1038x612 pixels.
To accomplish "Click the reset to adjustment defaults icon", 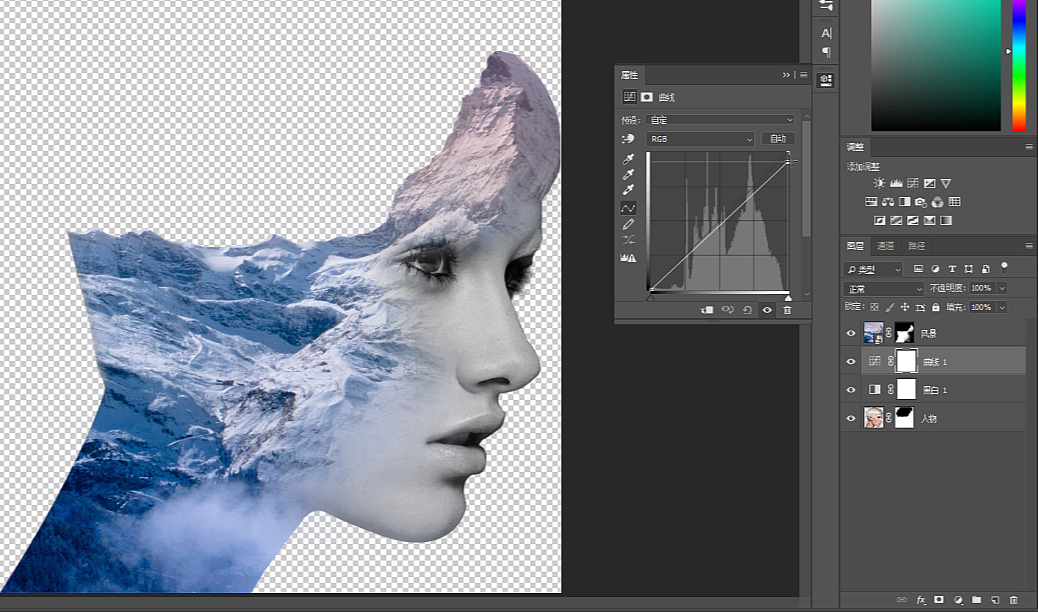I will click(x=747, y=310).
